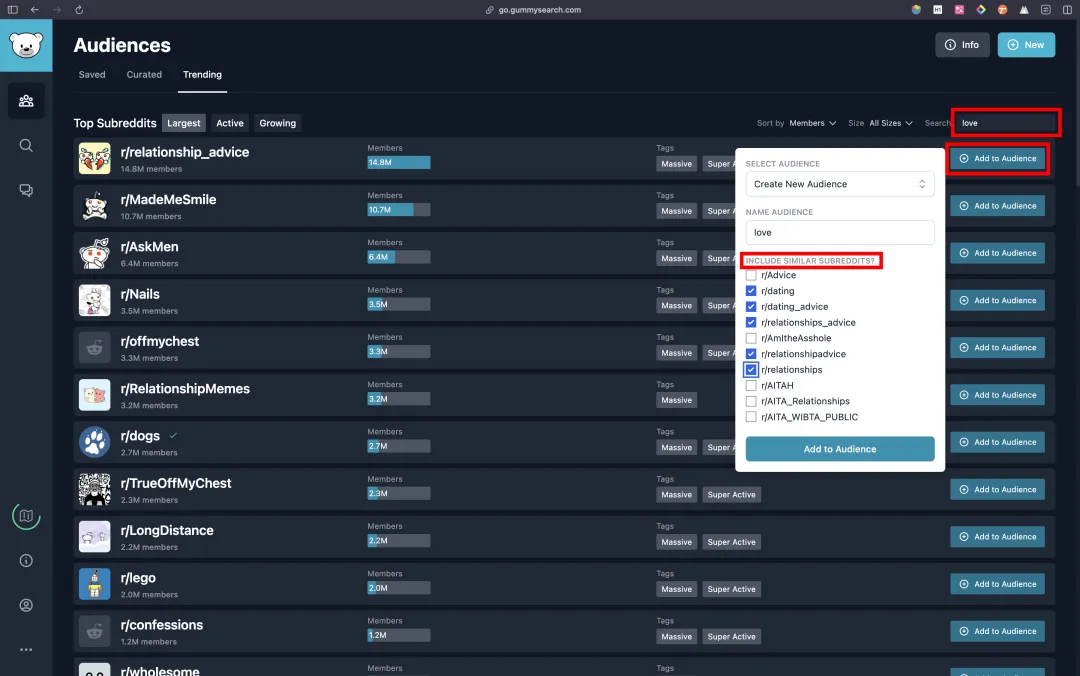The height and width of the screenshot is (676, 1080).
Task: Click the GummySearch bear logo
Action: [26, 45]
